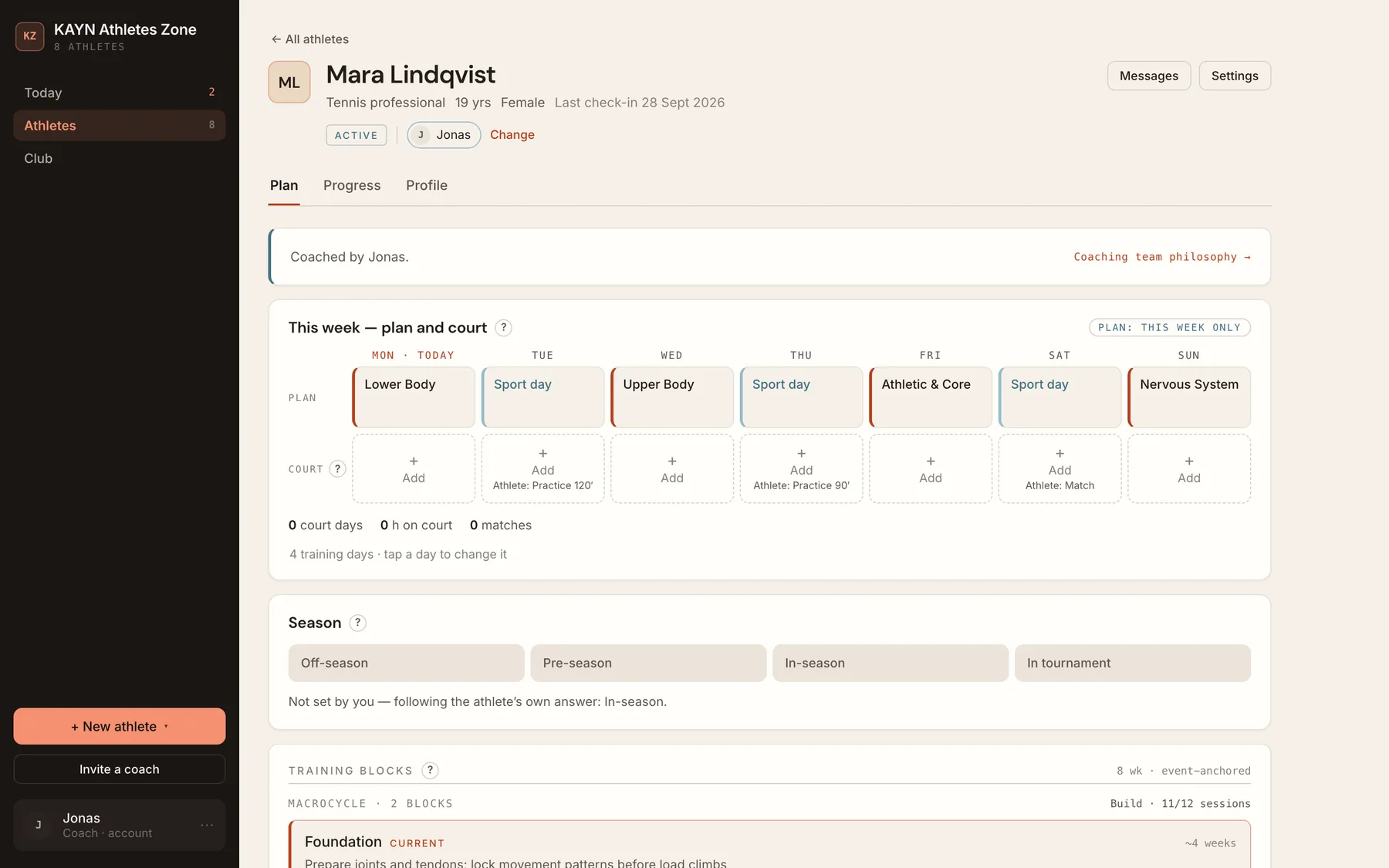Viewport: 1389px width, 868px height.
Task: Open the Foundation current training block
Action: click(769, 845)
